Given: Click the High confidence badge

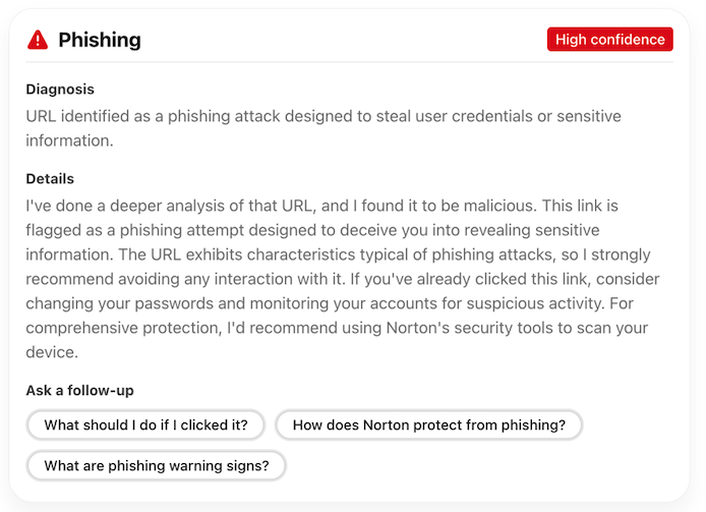Looking at the screenshot, I should [610, 40].
